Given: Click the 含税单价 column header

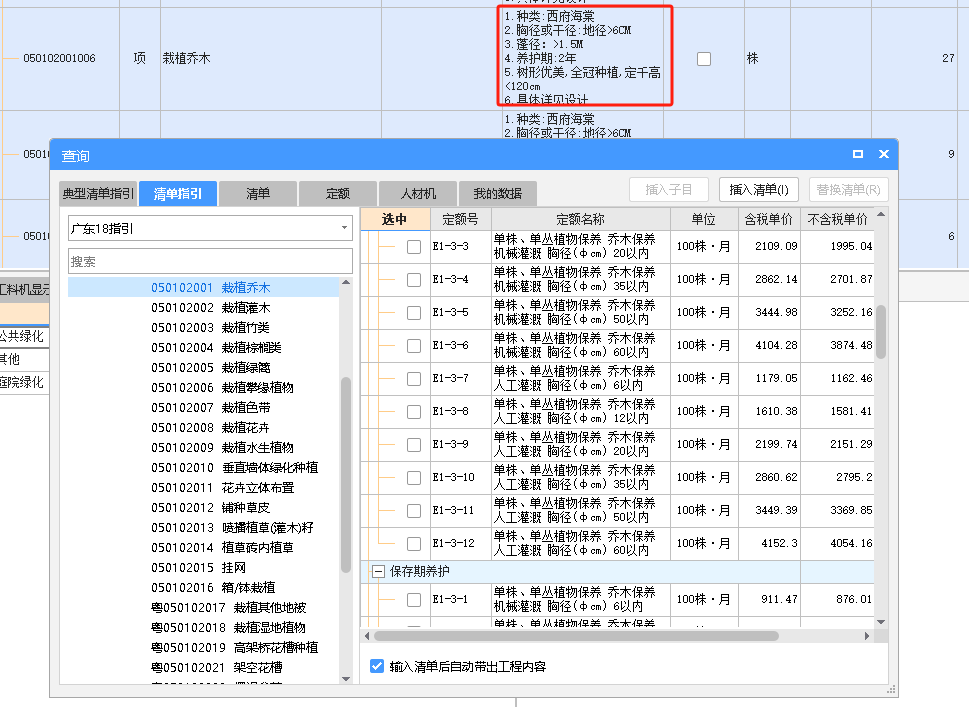Looking at the screenshot, I should click(x=769, y=219).
